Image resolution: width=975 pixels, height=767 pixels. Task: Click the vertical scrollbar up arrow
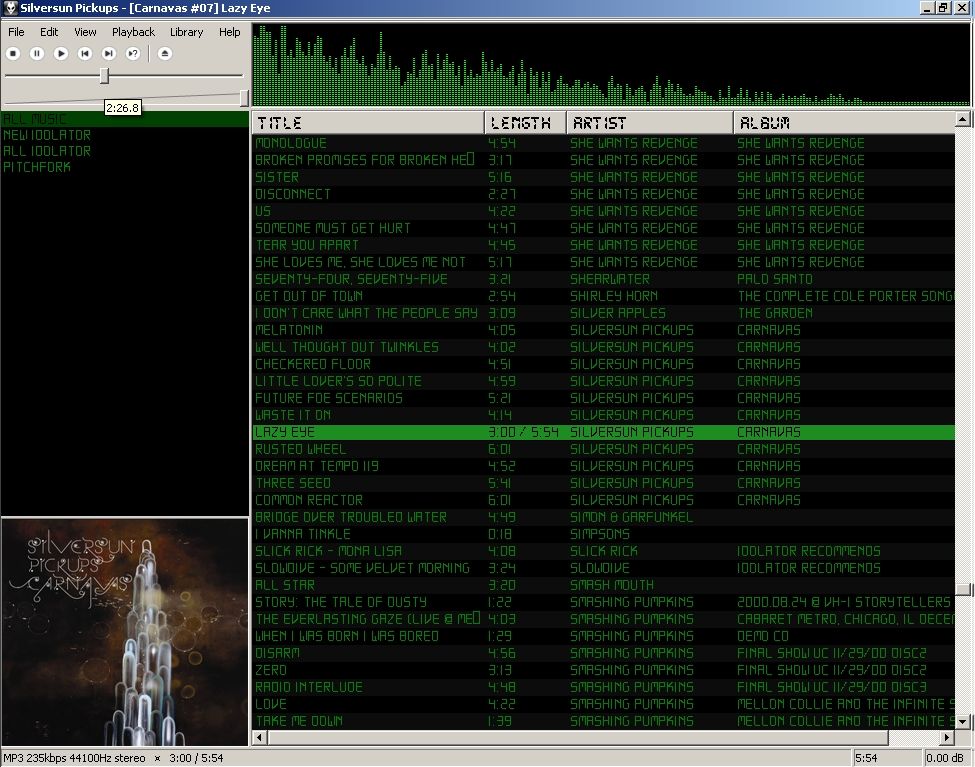tap(963, 119)
